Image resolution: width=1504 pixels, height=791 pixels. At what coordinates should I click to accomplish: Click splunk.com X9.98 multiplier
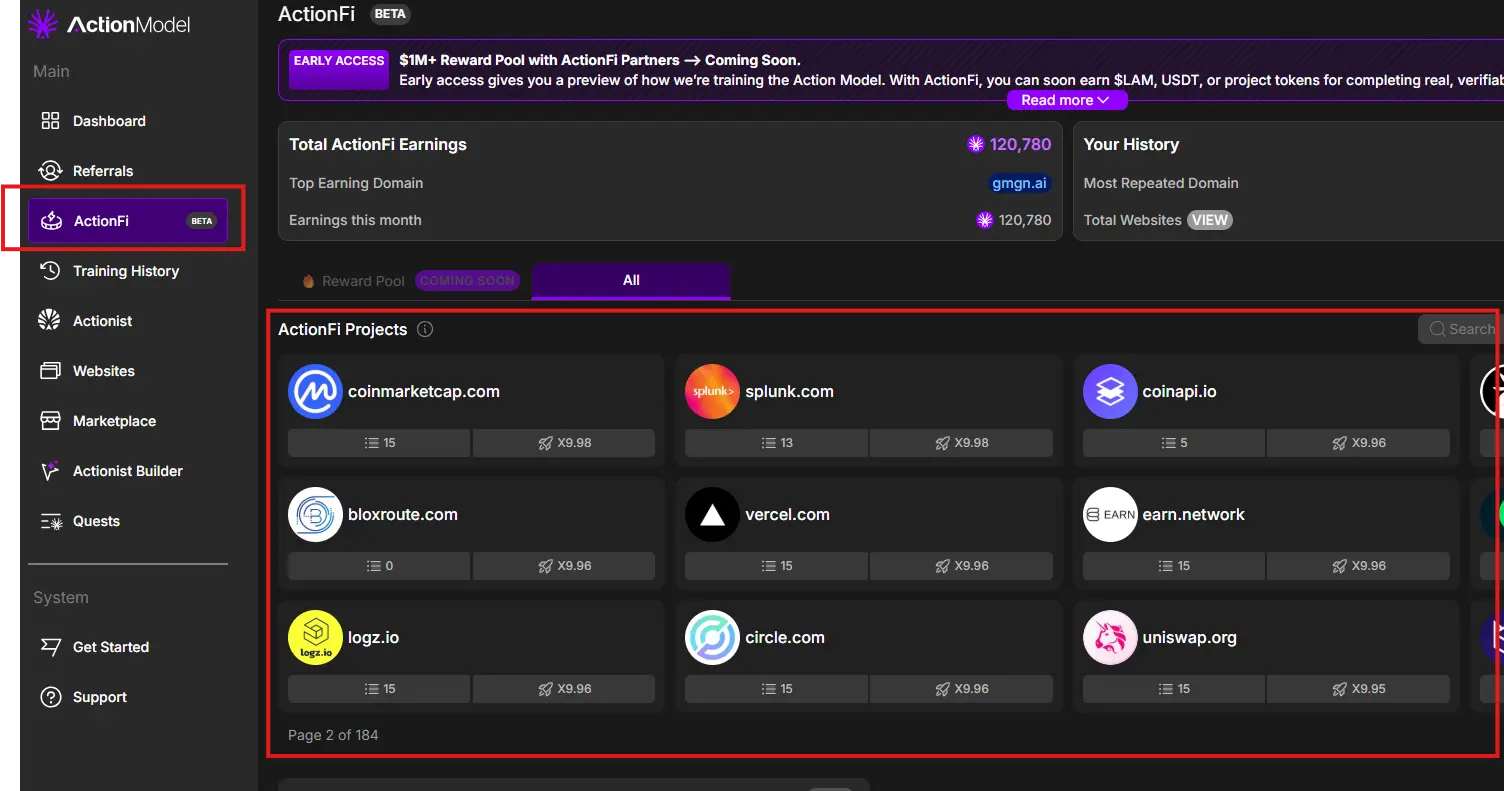tap(961, 443)
